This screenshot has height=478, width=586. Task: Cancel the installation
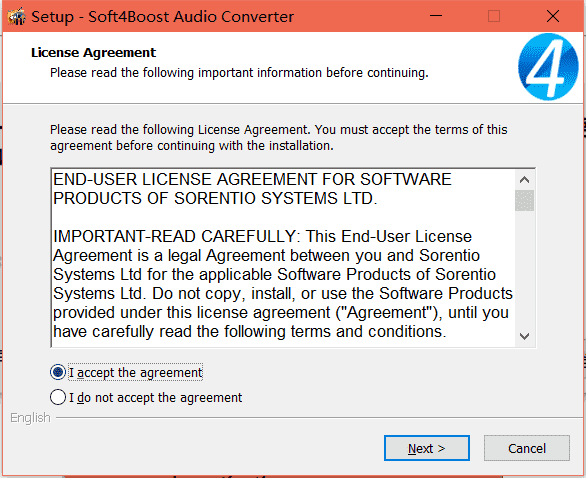tap(527, 448)
